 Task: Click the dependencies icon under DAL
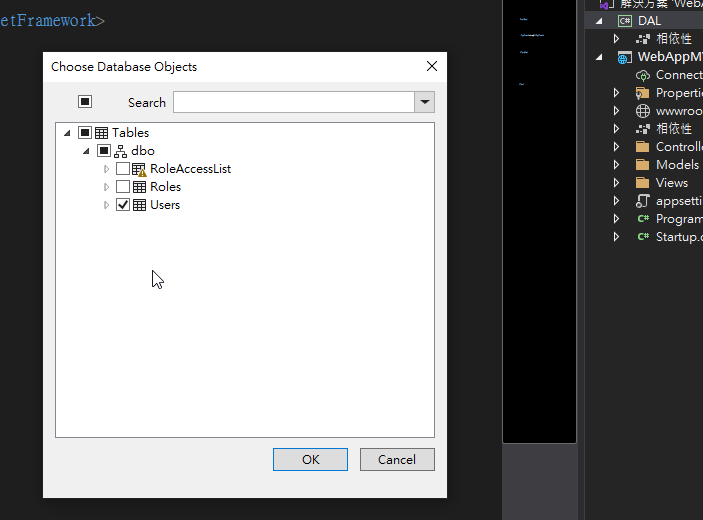(642, 39)
